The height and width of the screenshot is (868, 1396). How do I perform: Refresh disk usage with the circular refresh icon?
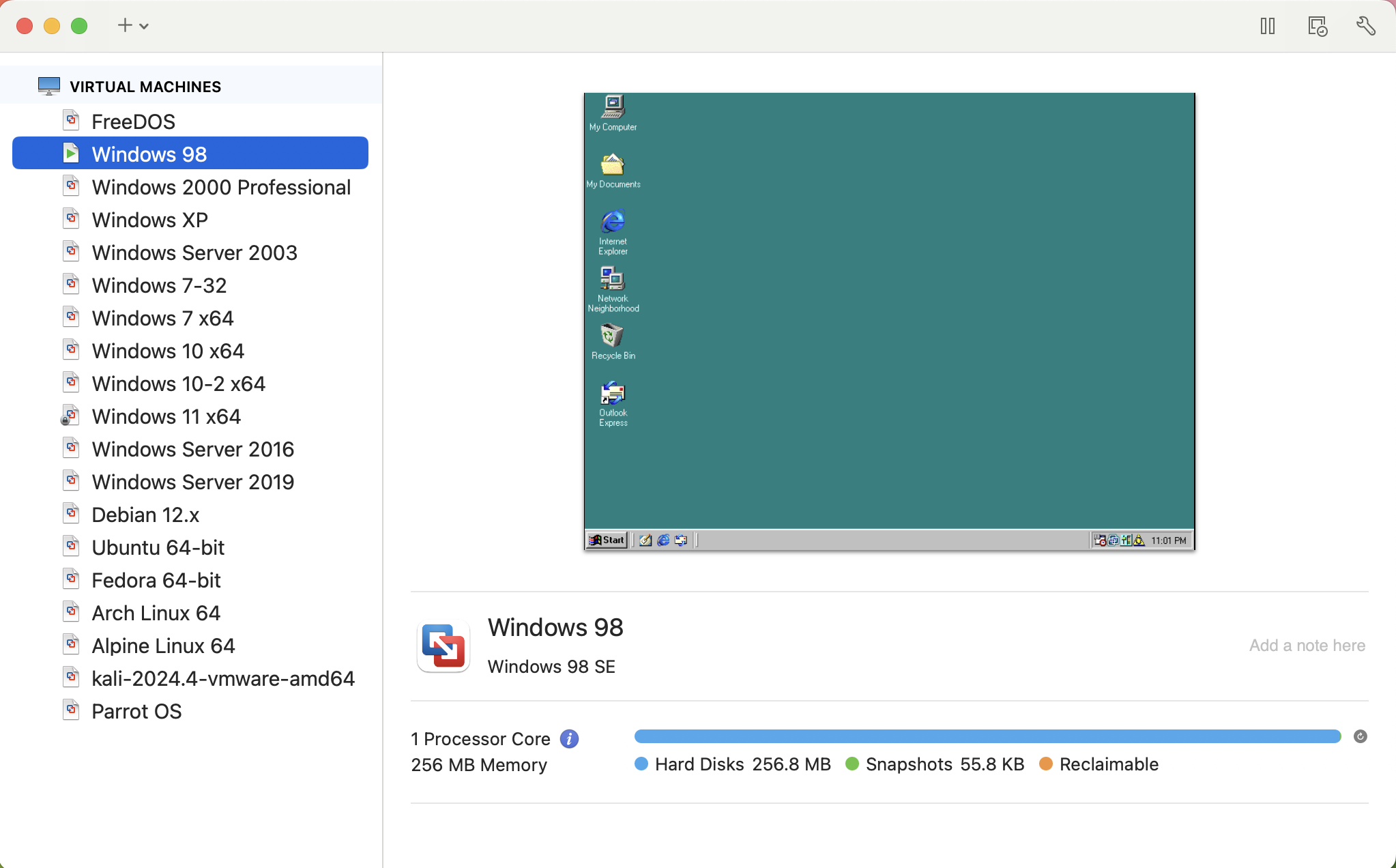(1361, 736)
